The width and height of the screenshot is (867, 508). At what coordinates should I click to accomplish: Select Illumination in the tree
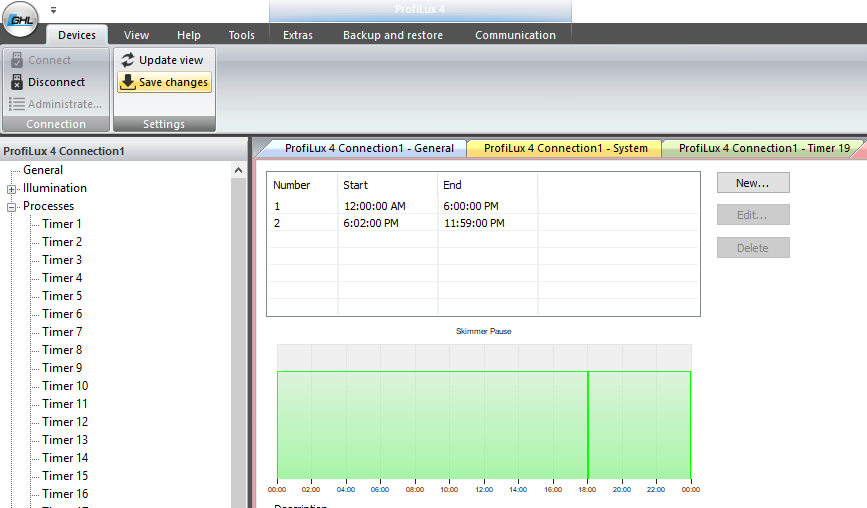55,188
